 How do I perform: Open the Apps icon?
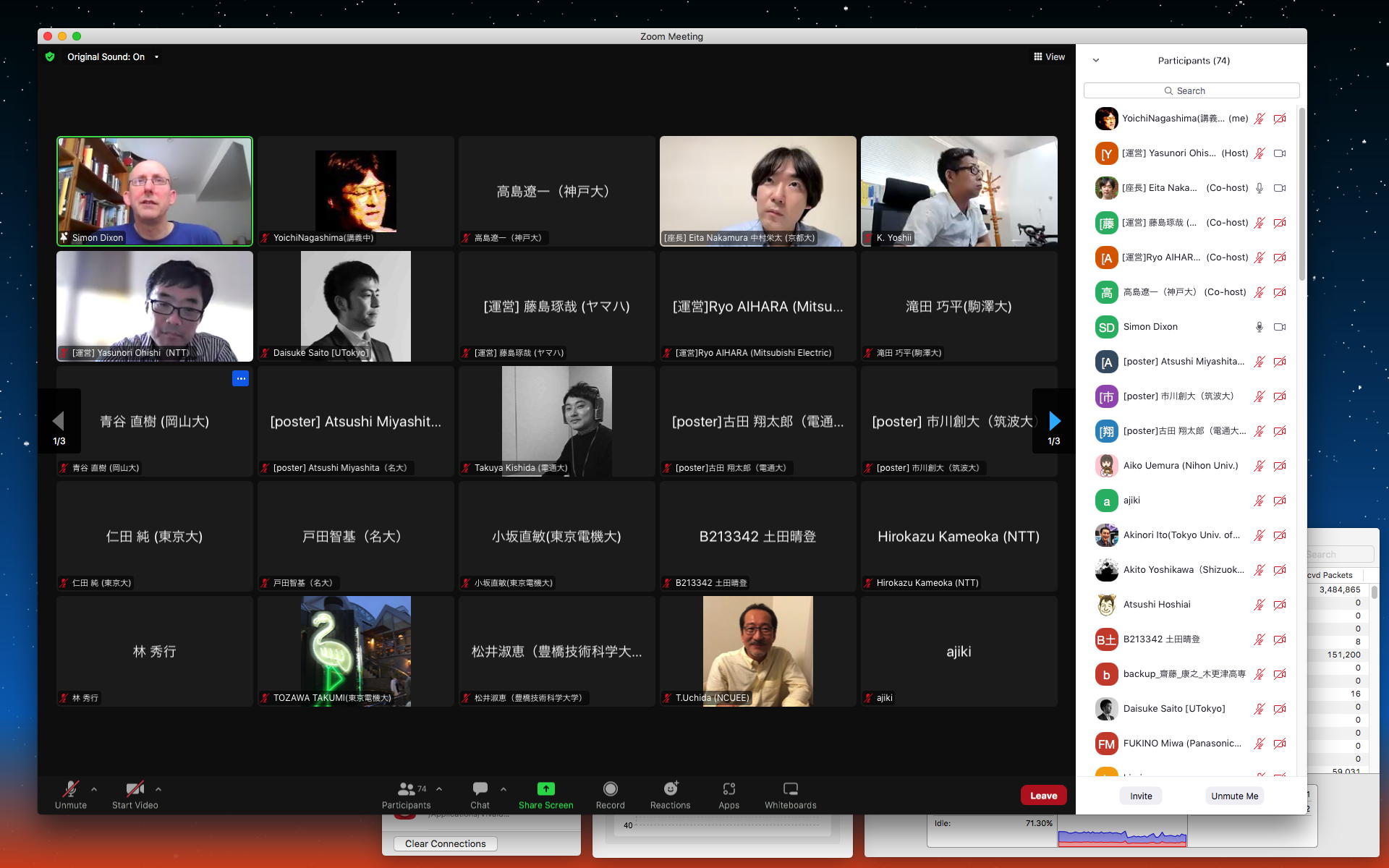pos(729,788)
